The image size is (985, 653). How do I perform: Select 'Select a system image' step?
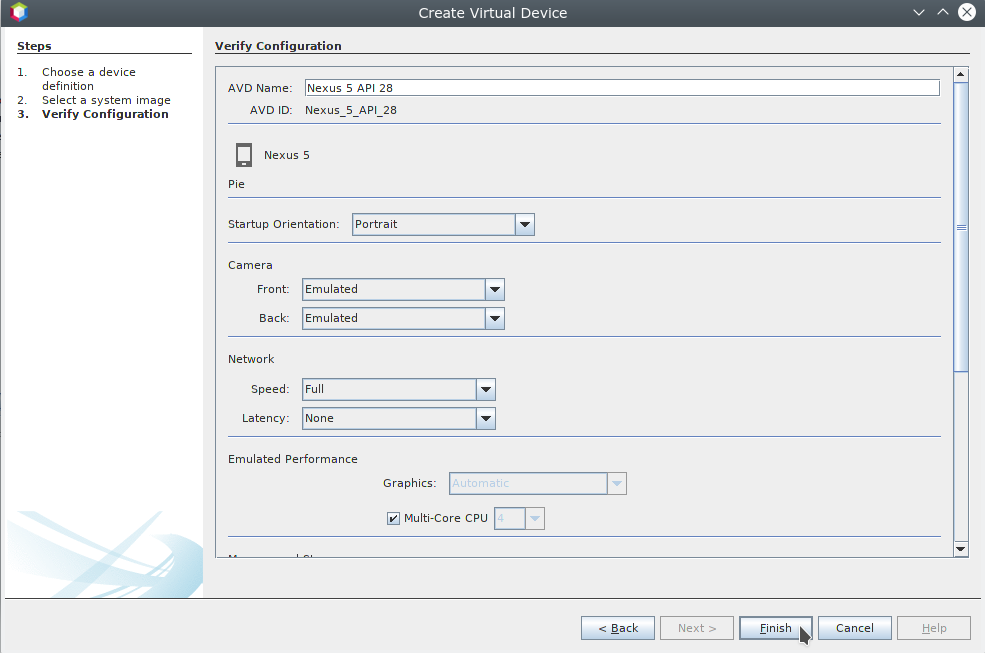[x=106, y=100]
